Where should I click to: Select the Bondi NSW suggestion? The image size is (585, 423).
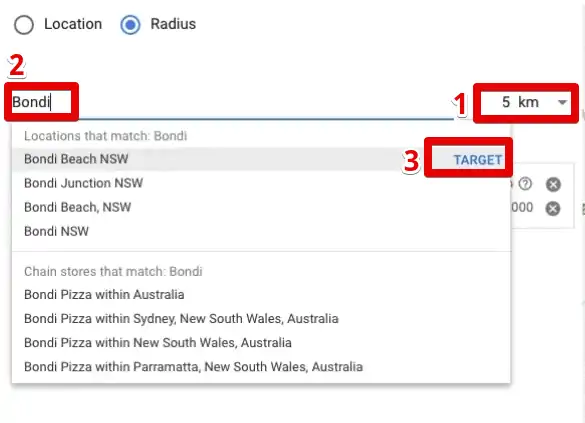[56, 231]
